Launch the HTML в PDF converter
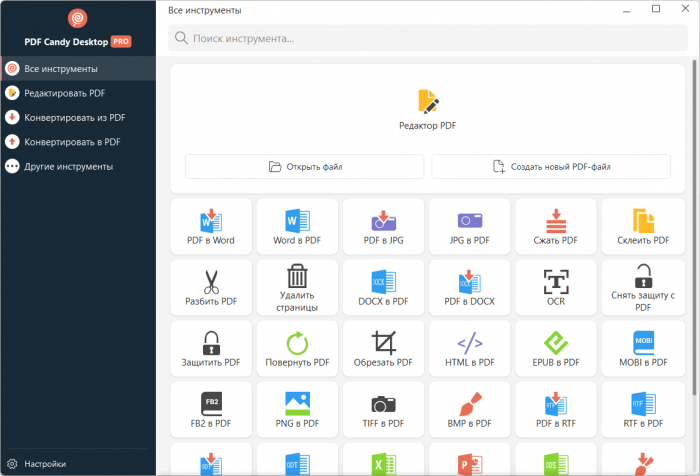 coord(470,349)
